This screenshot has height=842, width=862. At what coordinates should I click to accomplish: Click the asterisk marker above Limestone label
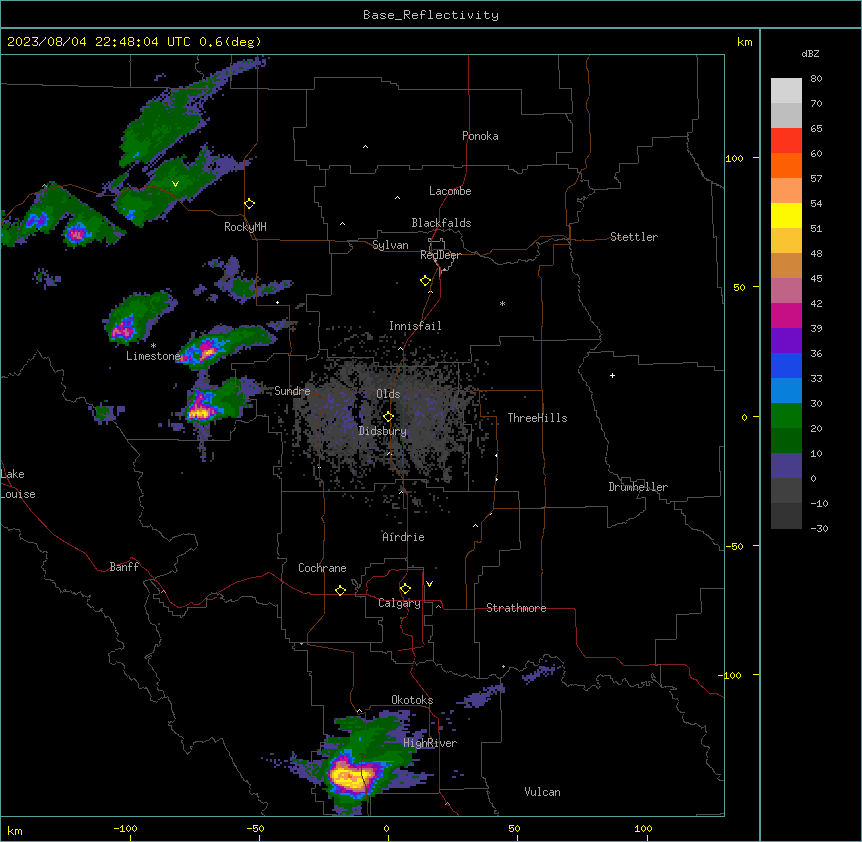pyautogui.click(x=153, y=346)
